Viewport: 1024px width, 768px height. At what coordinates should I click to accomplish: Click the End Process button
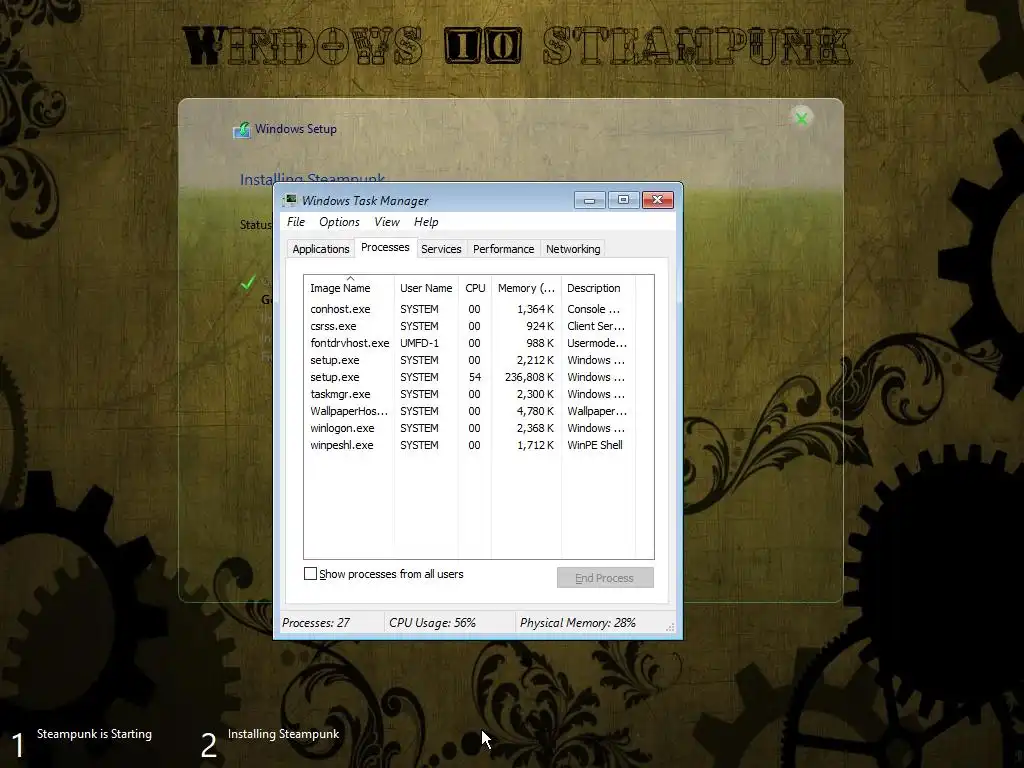(x=605, y=578)
